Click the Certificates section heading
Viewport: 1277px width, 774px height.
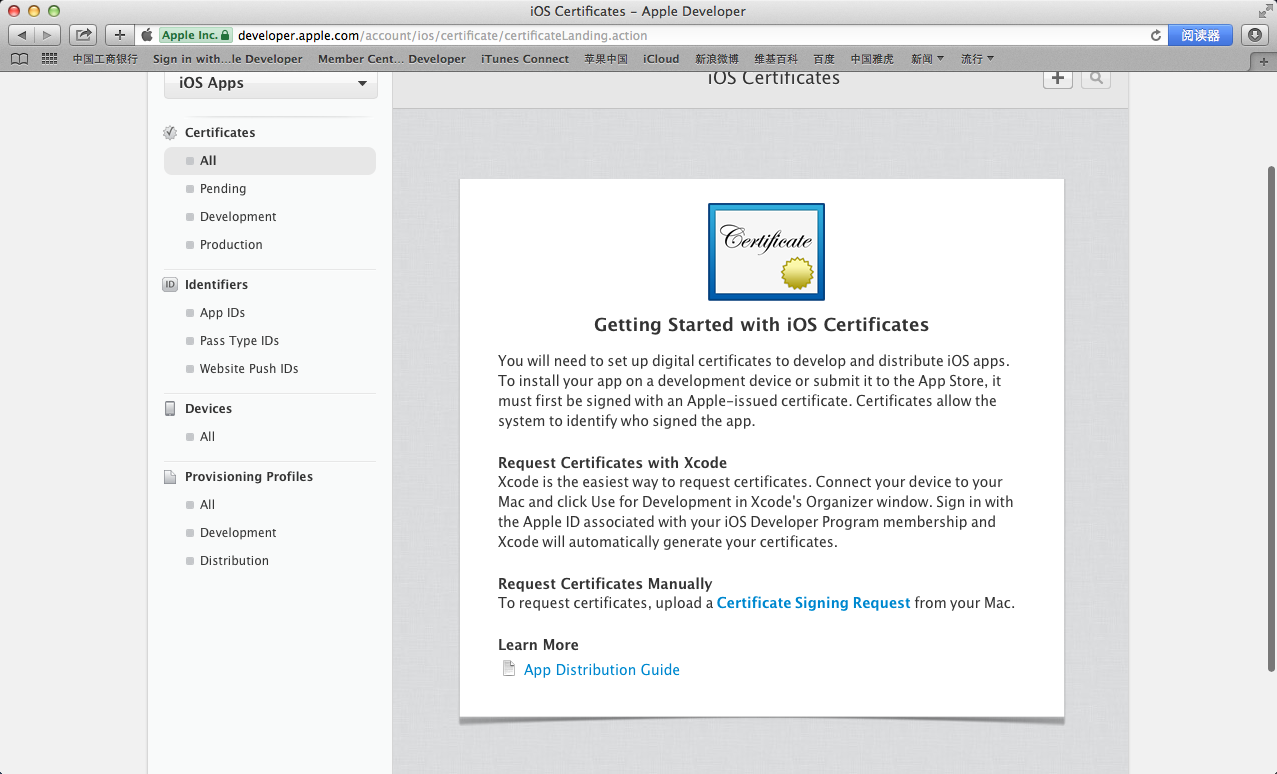220,132
